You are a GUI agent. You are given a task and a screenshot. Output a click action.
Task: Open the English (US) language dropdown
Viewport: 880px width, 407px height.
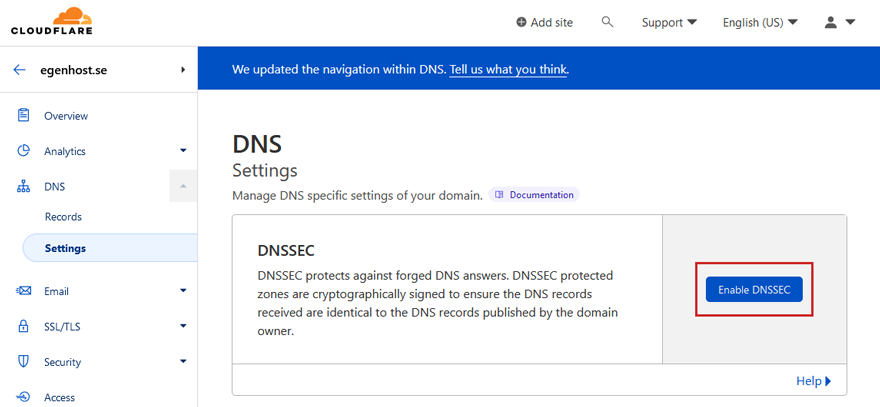point(760,22)
